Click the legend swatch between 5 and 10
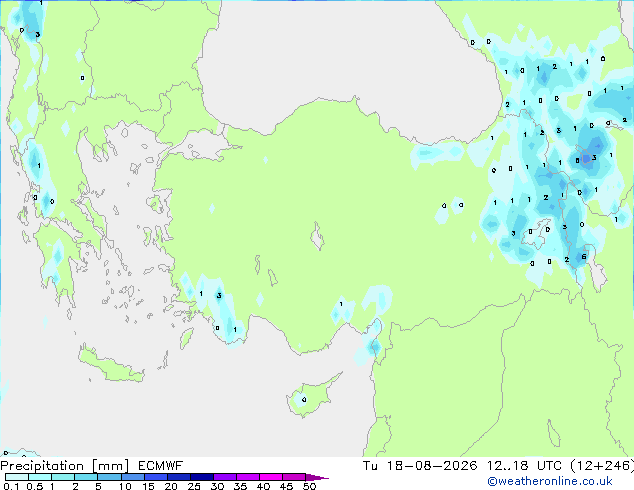Viewport: 634px width, 490px height. click(x=109, y=477)
